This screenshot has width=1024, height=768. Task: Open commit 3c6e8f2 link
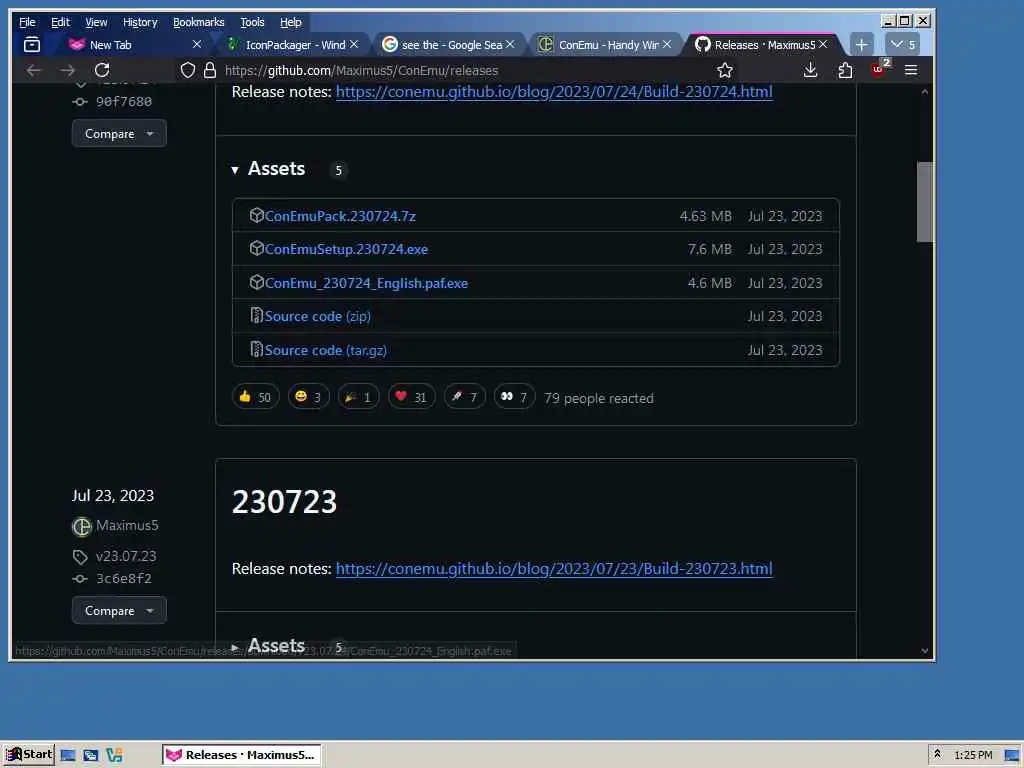(x=123, y=579)
